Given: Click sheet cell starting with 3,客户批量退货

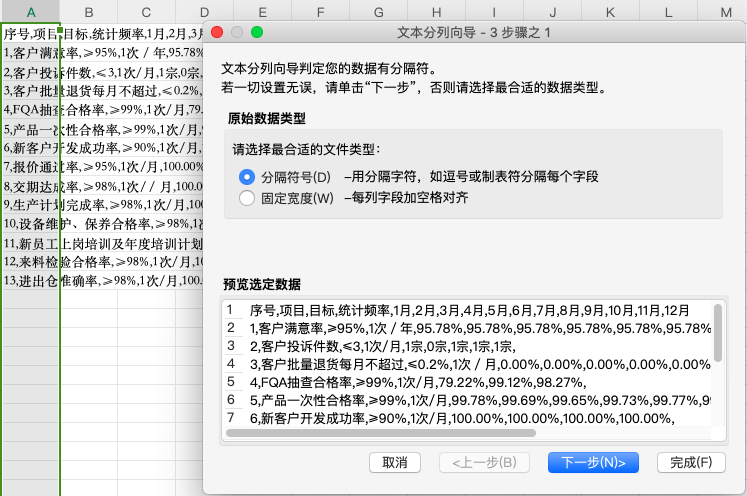Looking at the screenshot, I should pyautogui.click(x=30, y=91).
